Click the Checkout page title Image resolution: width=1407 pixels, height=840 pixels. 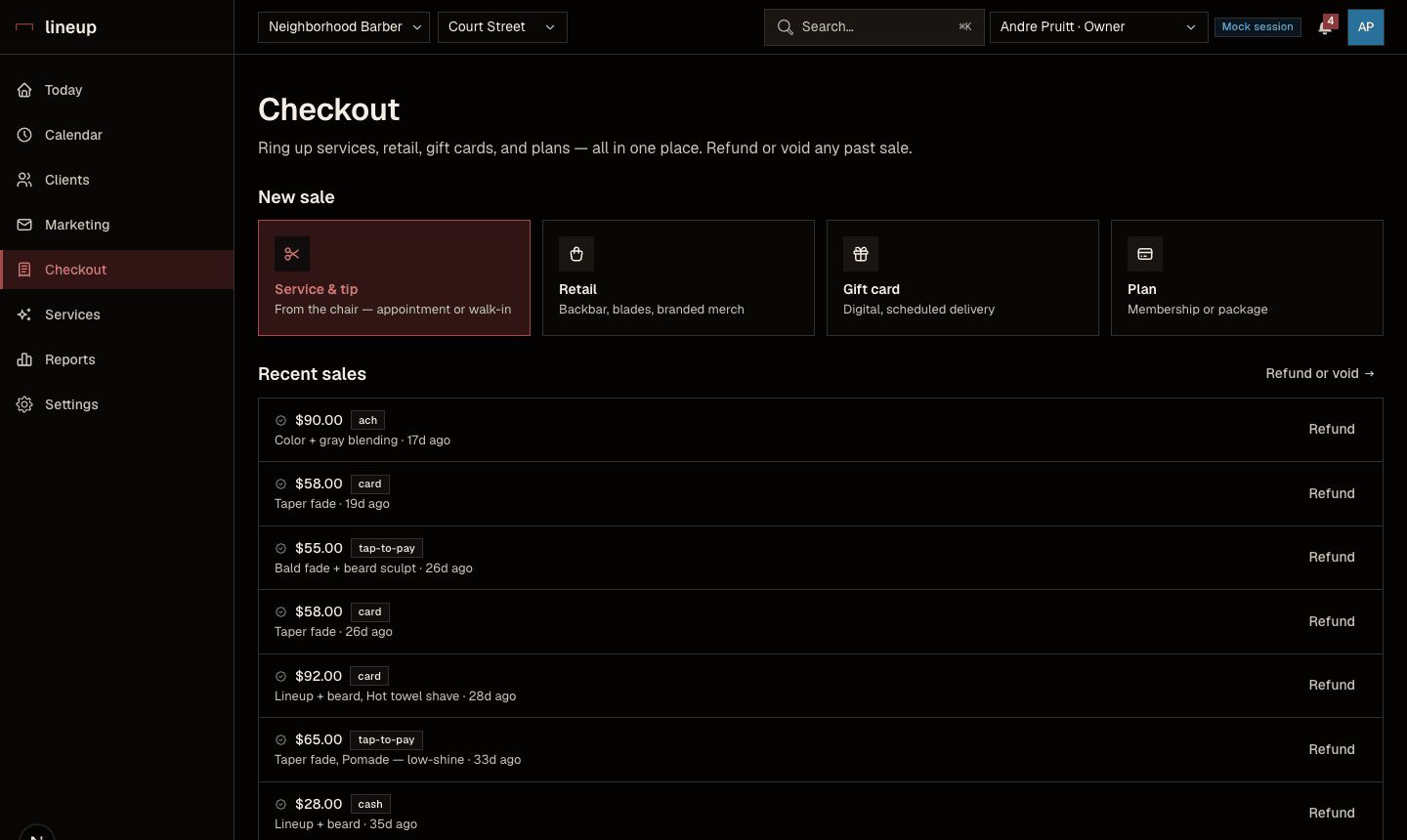click(328, 109)
